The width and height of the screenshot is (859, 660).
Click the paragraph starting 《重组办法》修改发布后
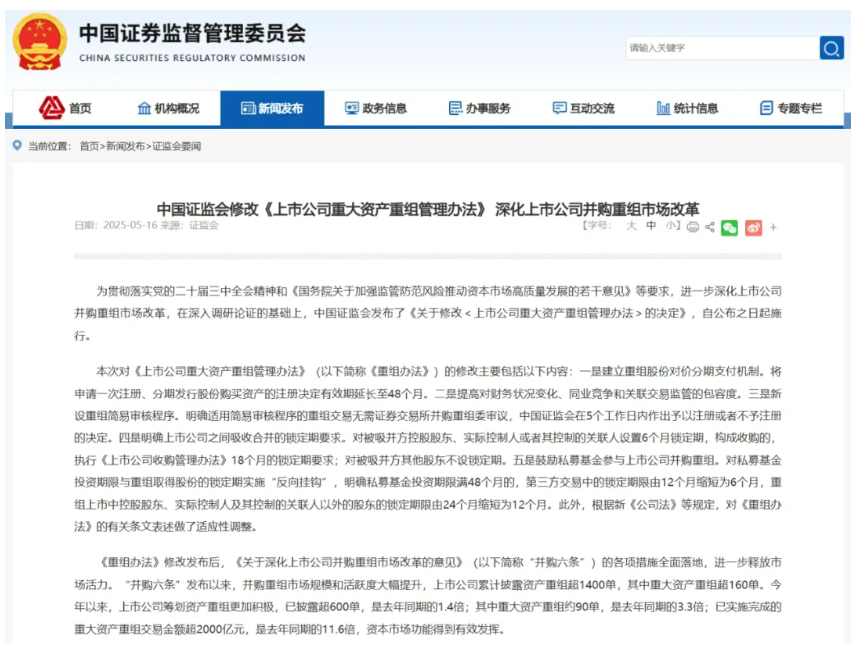coord(428,596)
